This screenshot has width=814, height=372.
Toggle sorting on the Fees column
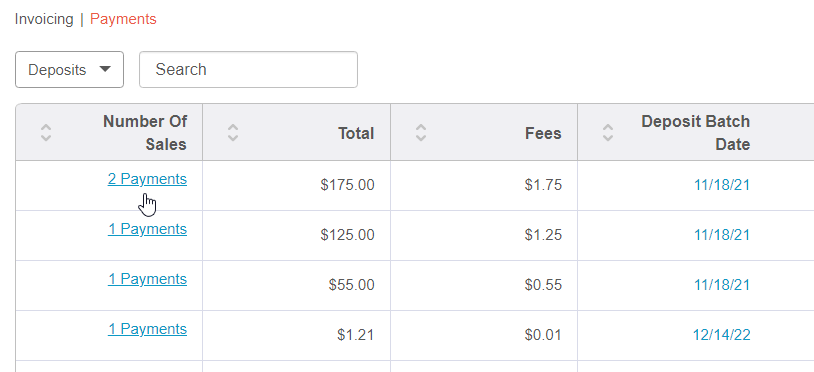pos(421,133)
